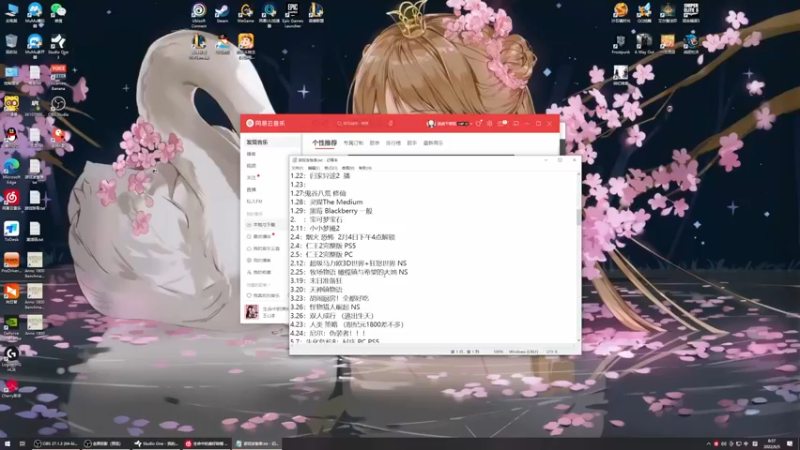Open the 查看 menu in Notepad
This screenshot has height=450, width=800.
click(x=348, y=168)
